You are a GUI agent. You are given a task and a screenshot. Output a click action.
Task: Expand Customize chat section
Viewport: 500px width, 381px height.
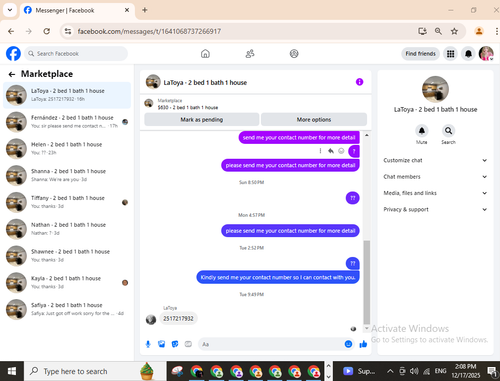click(x=435, y=160)
